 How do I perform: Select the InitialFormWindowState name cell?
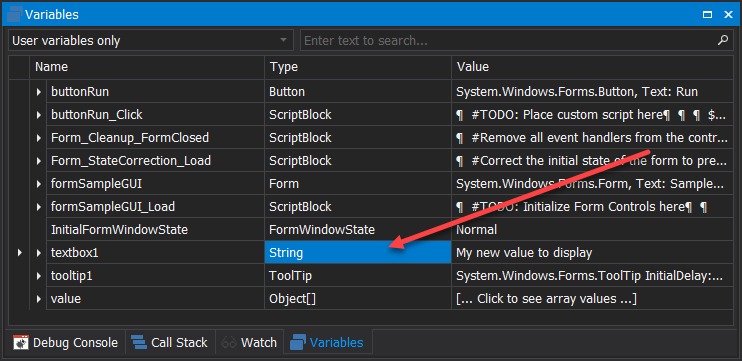coord(155,230)
